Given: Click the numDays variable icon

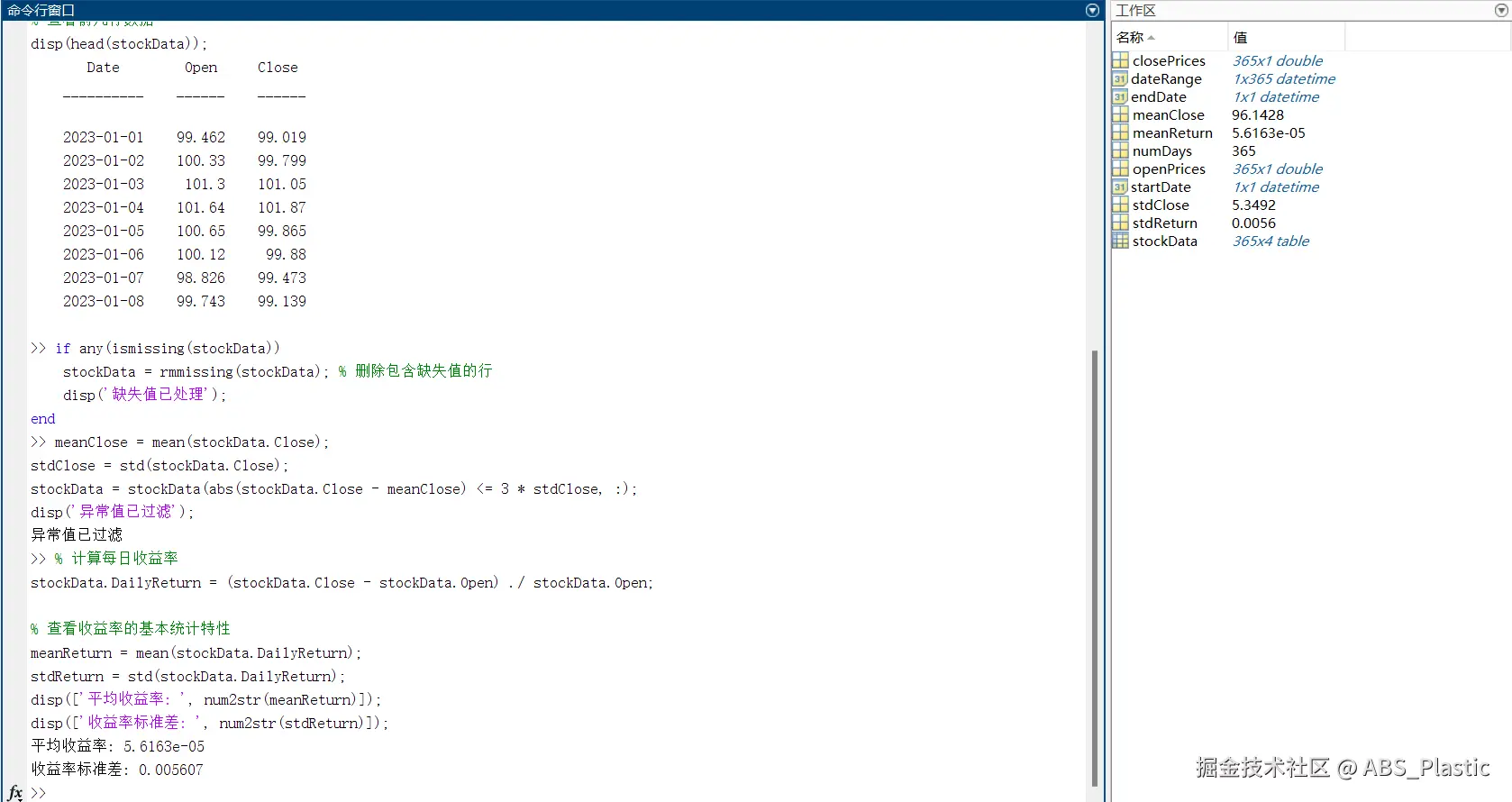Looking at the screenshot, I should click(1120, 150).
